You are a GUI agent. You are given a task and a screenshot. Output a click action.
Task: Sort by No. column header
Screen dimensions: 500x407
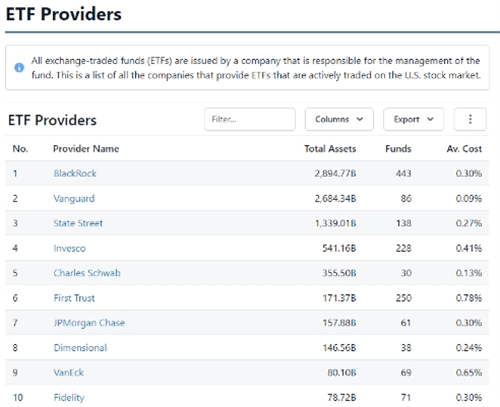20,149
